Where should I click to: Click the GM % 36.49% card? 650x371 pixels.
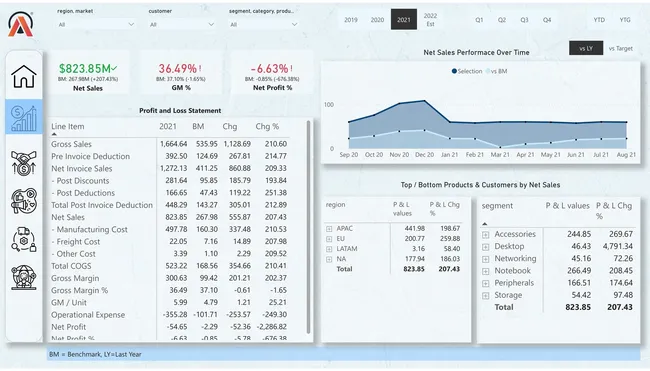tap(181, 73)
